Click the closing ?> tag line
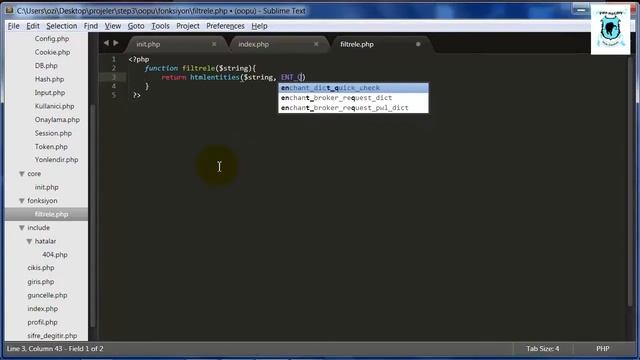The width and height of the screenshot is (640, 360). coord(137,95)
